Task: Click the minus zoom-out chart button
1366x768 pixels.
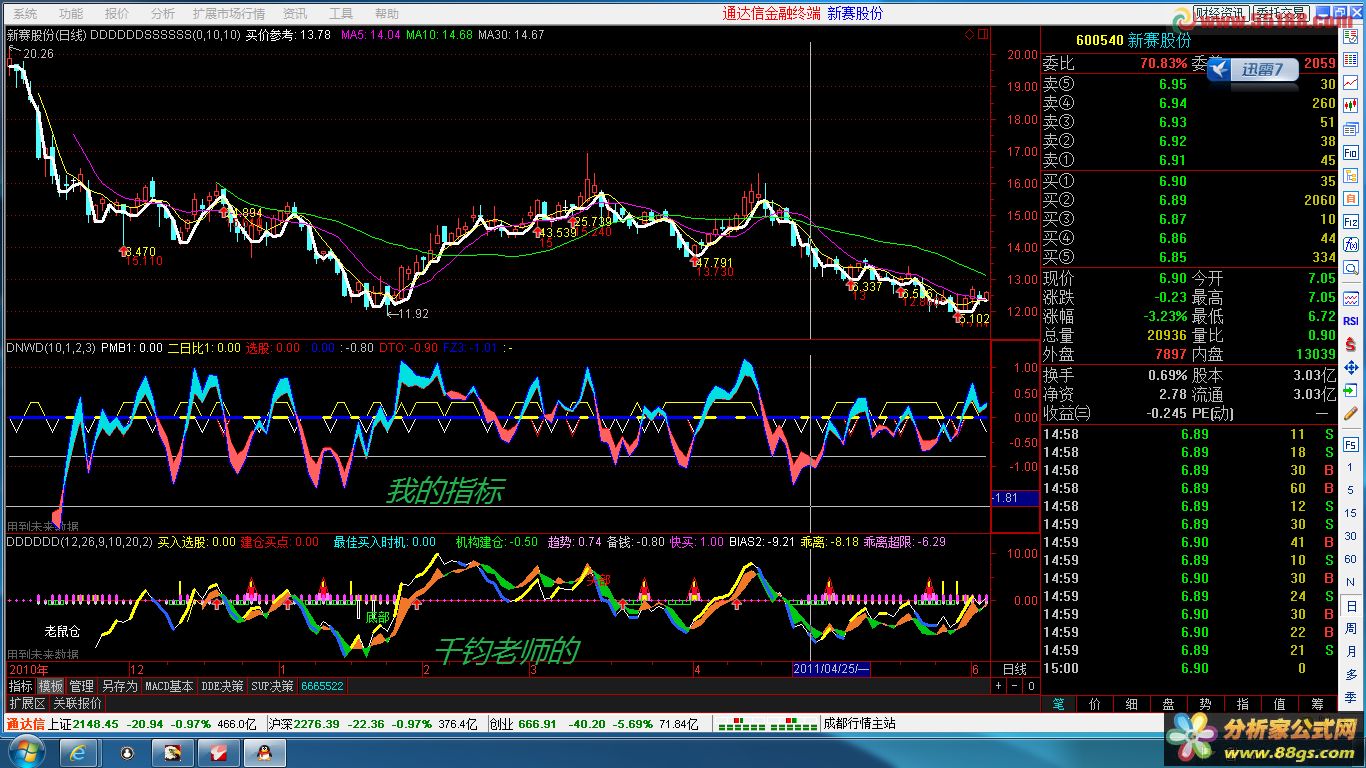Action: point(1014,686)
